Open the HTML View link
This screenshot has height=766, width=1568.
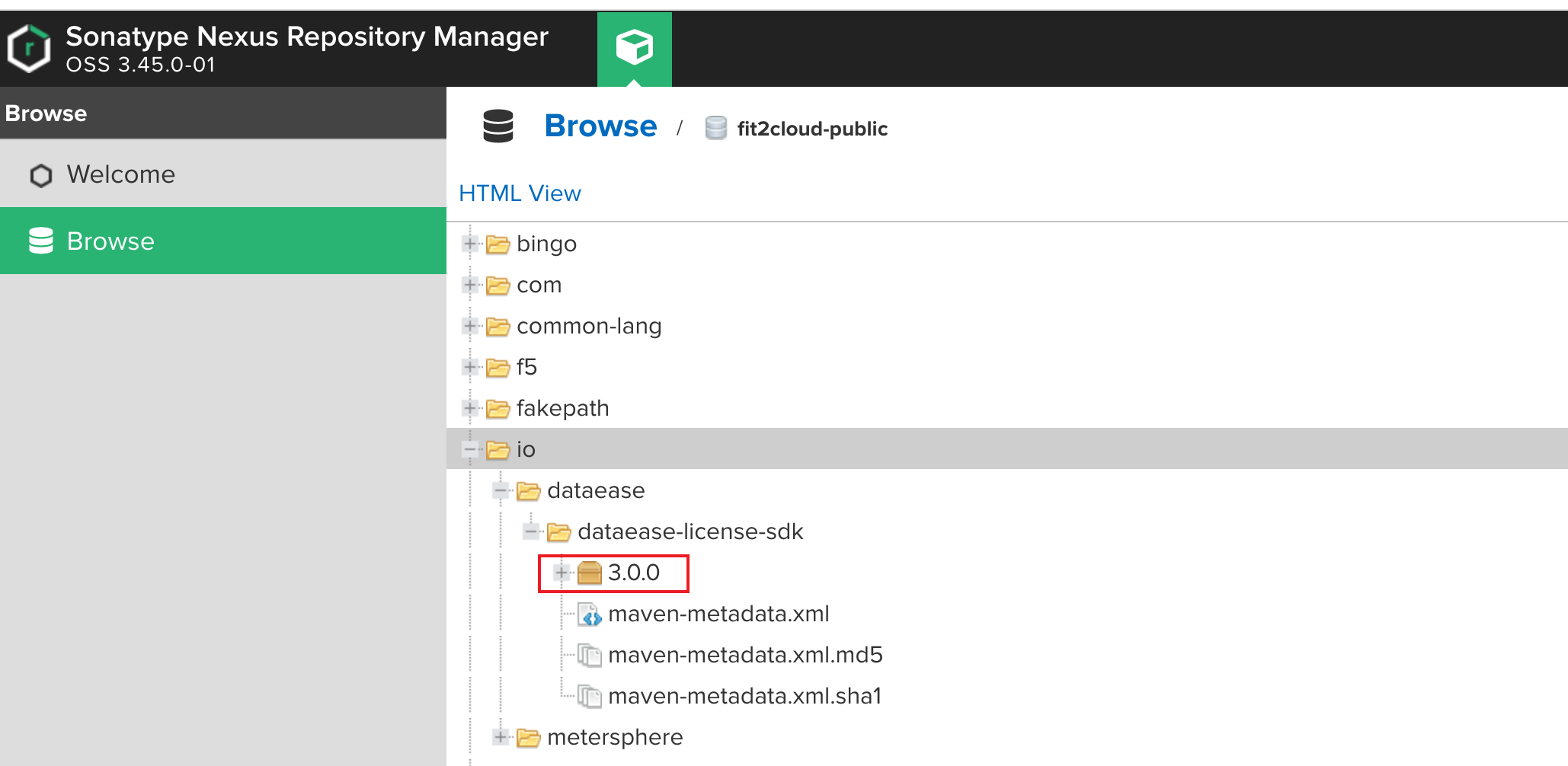pos(520,193)
